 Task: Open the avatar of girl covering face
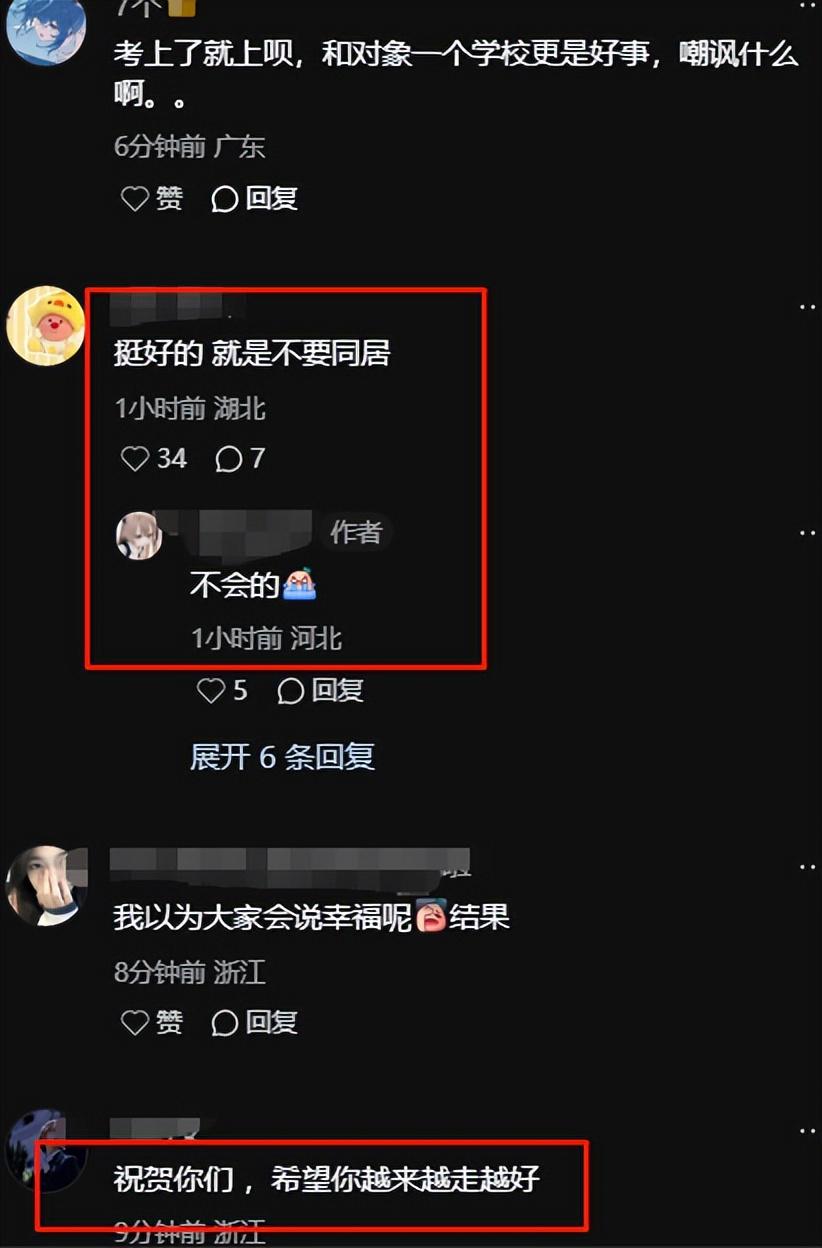point(45,886)
